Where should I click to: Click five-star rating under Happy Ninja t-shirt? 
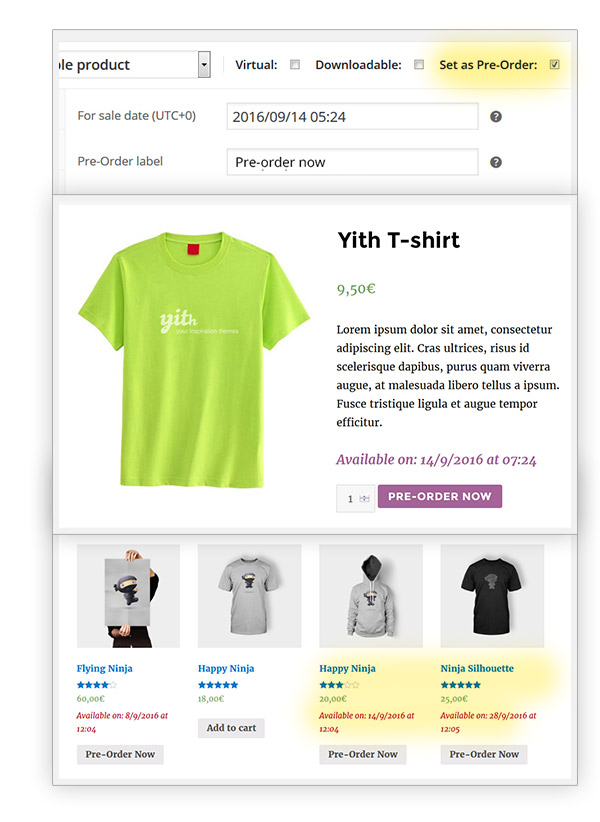click(x=218, y=685)
